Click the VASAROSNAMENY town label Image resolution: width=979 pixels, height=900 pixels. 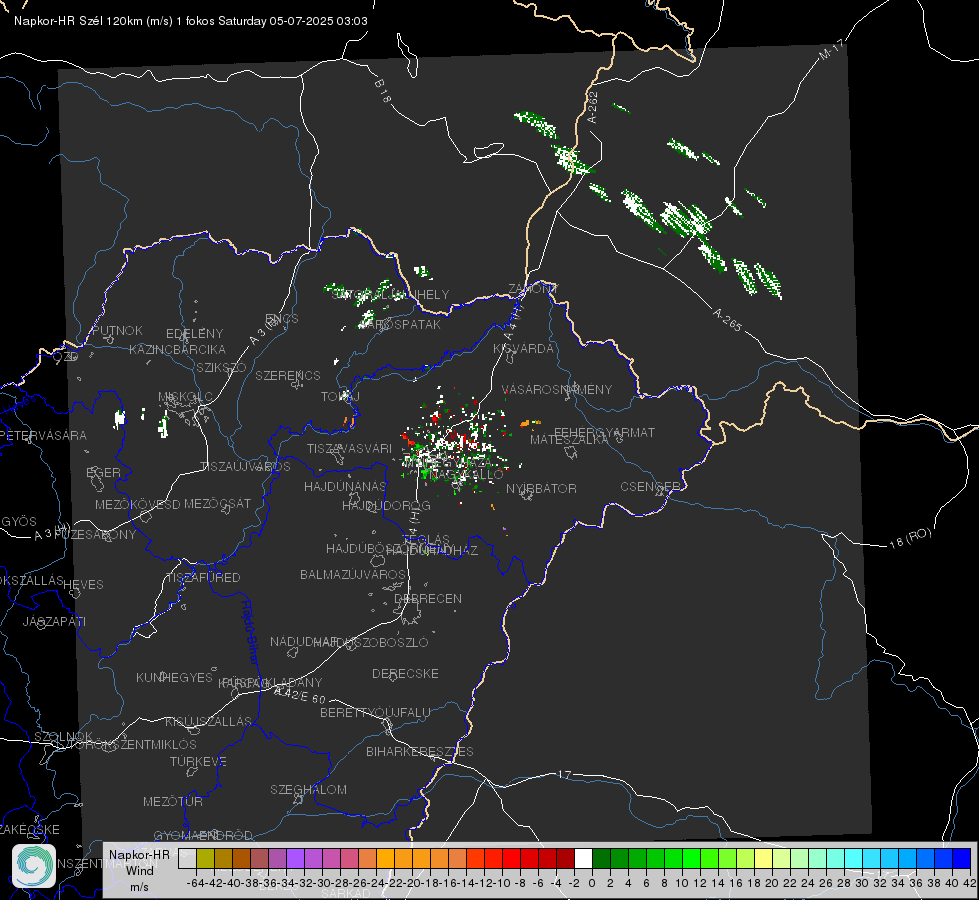coord(557,389)
